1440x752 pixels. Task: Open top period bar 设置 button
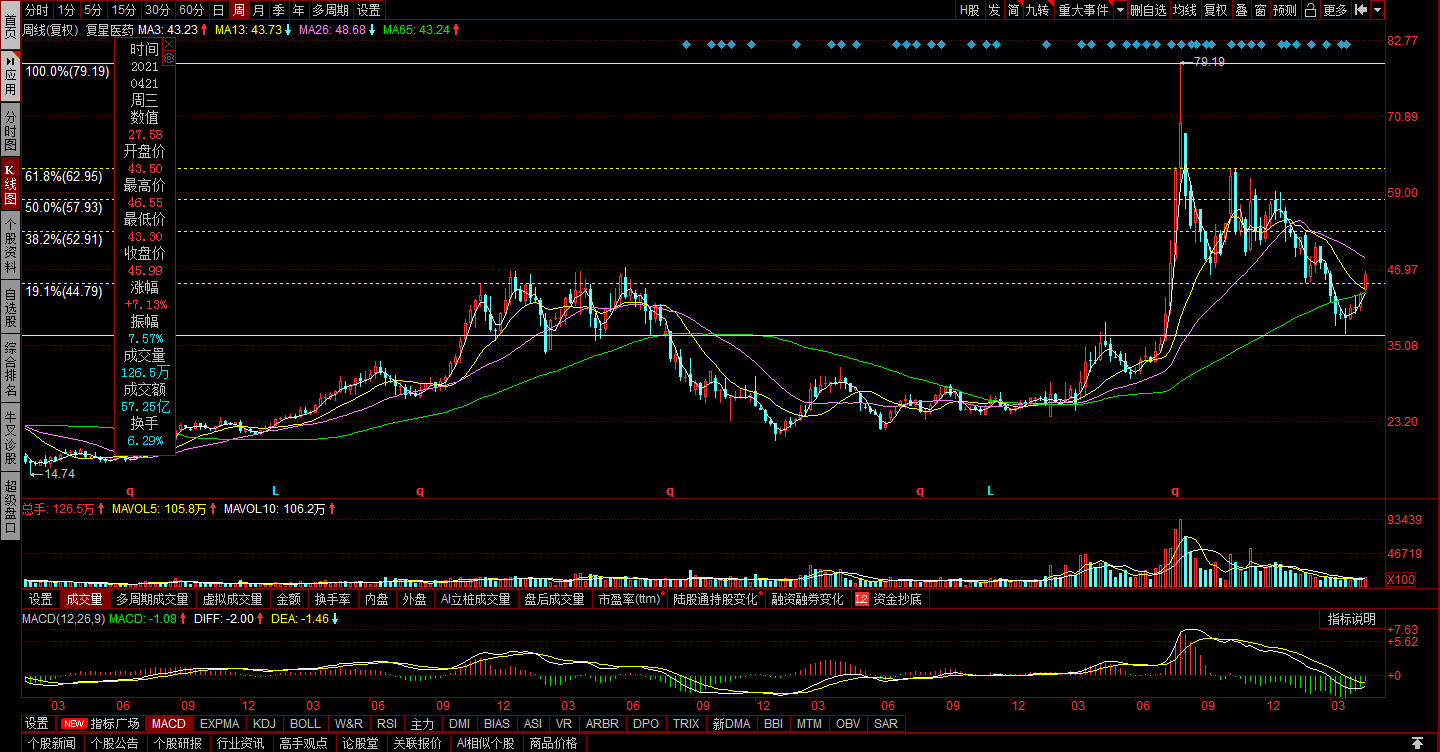pyautogui.click(x=369, y=10)
